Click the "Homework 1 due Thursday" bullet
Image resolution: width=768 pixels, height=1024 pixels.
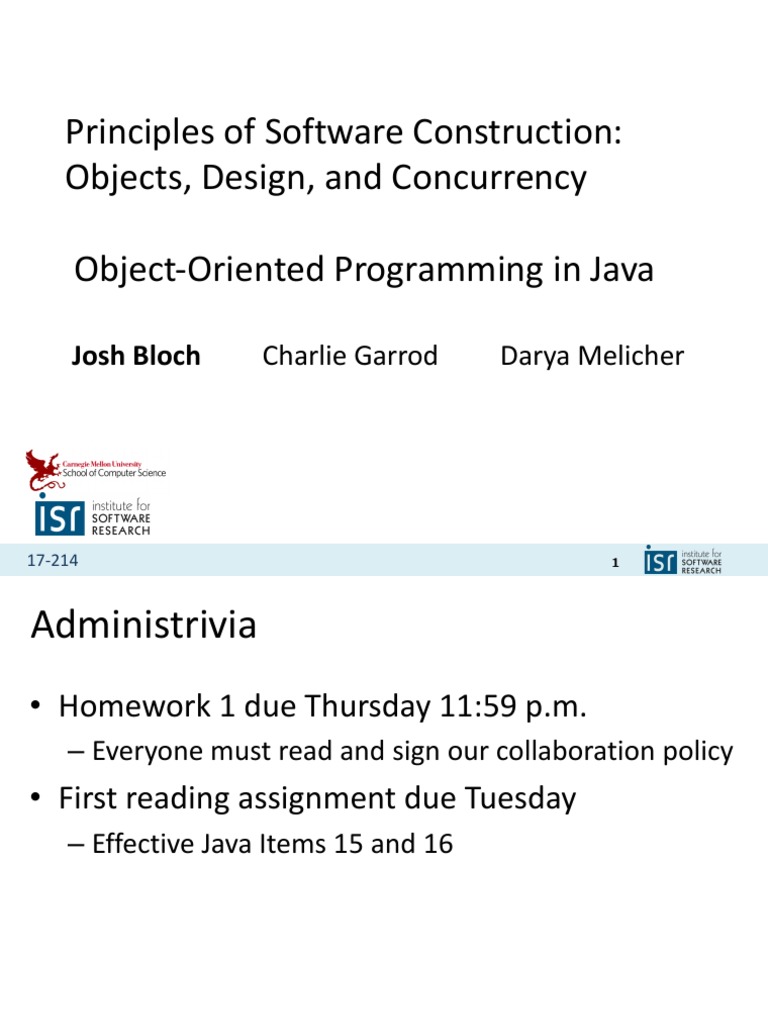click(x=322, y=707)
